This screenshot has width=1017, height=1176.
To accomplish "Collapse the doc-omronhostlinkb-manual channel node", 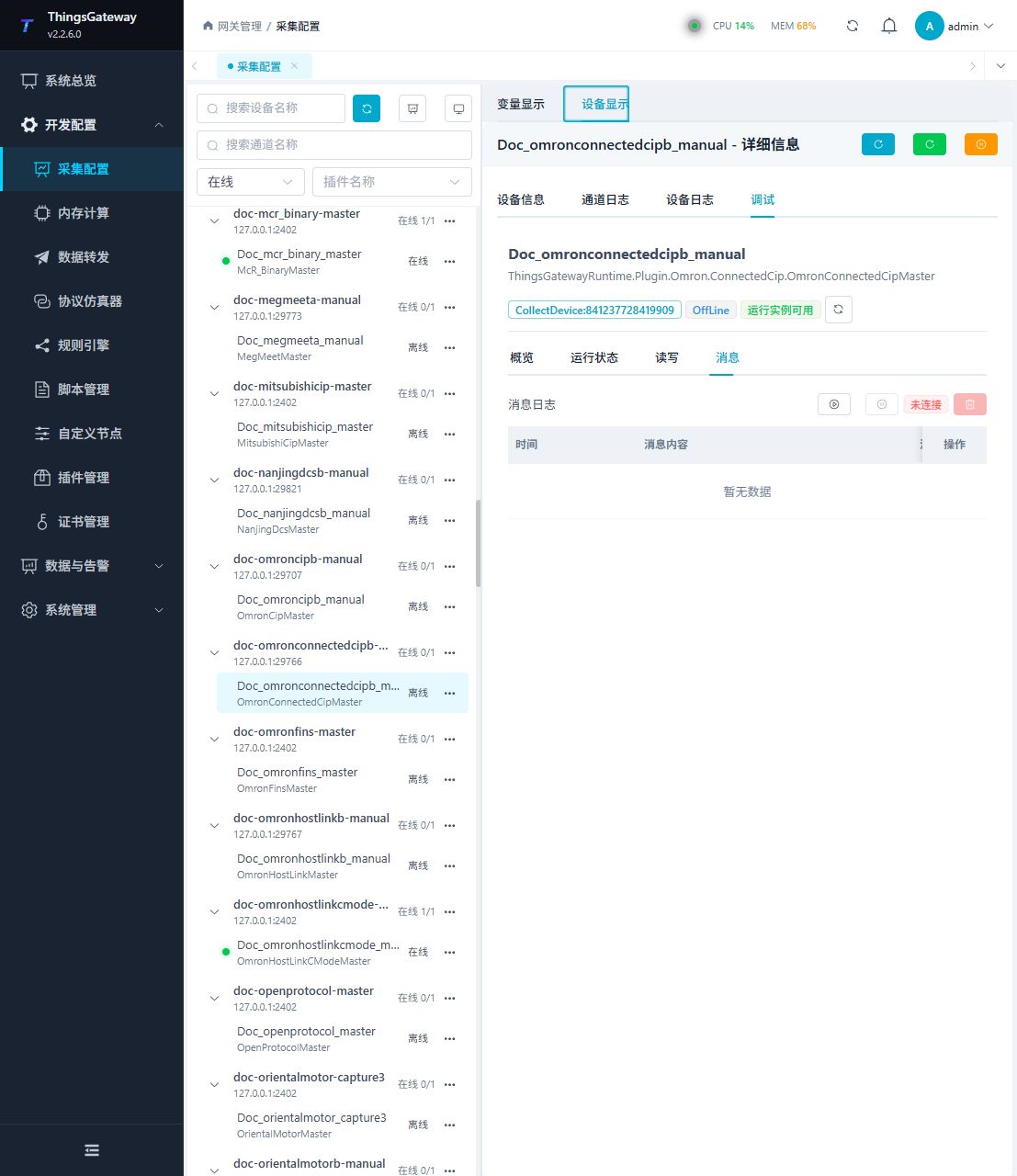I will (x=214, y=826).
